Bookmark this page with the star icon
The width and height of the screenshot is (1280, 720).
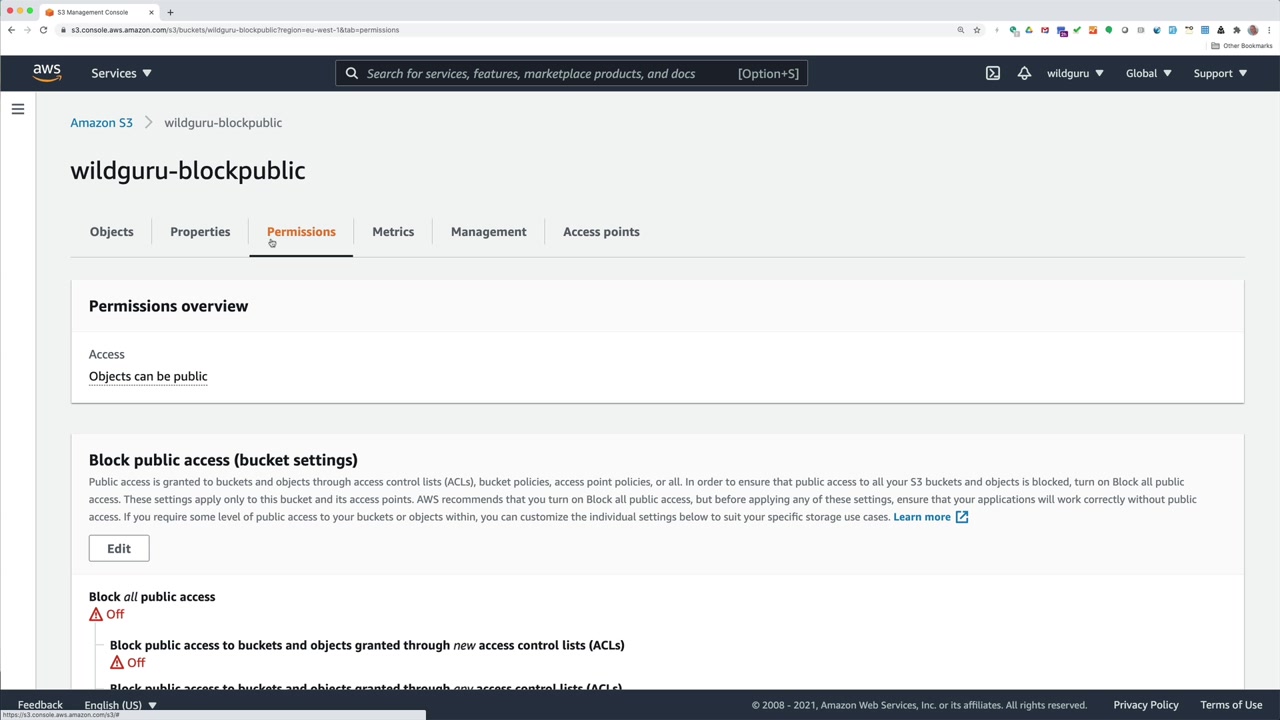tap(977, 30)
